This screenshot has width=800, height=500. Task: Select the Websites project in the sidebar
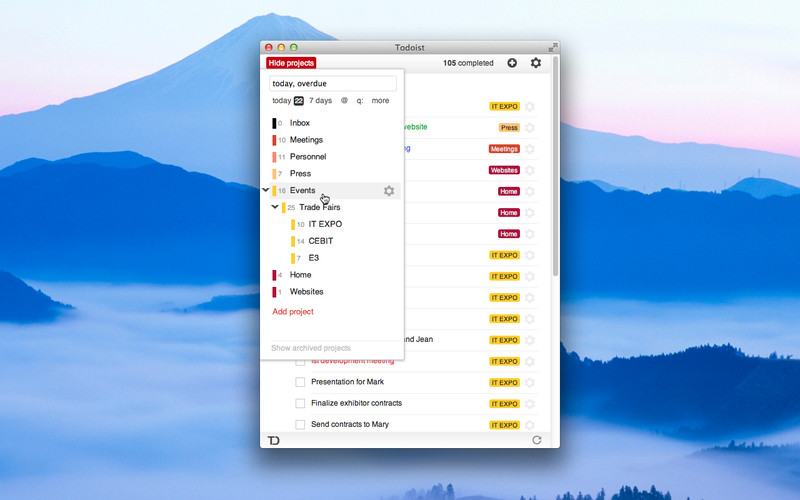click(306, 291)
